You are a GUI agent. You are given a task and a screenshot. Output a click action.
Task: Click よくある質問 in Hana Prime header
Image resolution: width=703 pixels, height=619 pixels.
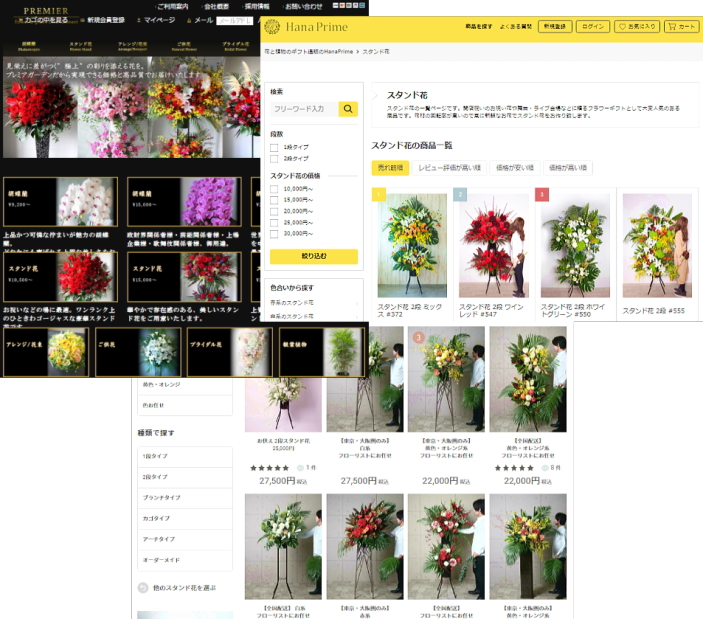pyautogui.click(x=516, y=27)
